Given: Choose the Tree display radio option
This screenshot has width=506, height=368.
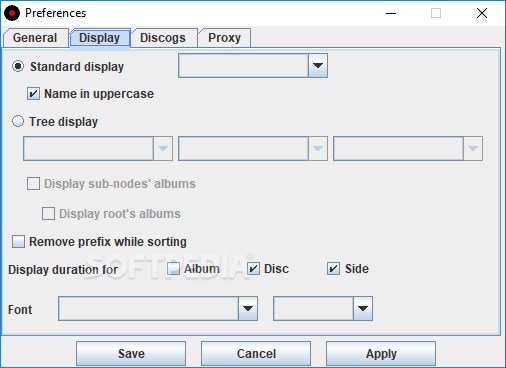Looking at the screenshot, I should pyautogui.click(x=18, y=121).
